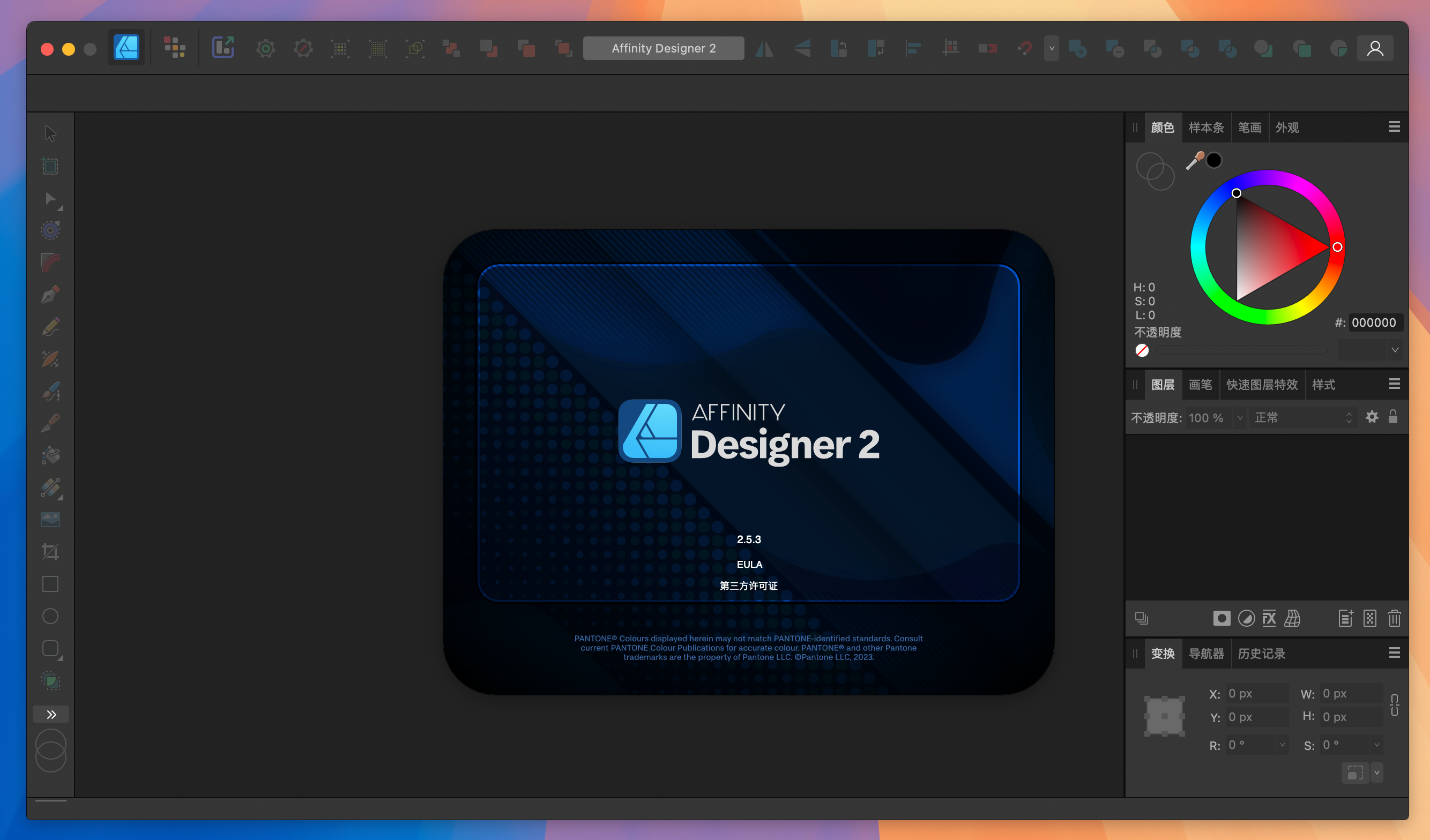1430x840 pixels.
Task: Click the Alignment icon in toolbar
Action: pos(914,48)
